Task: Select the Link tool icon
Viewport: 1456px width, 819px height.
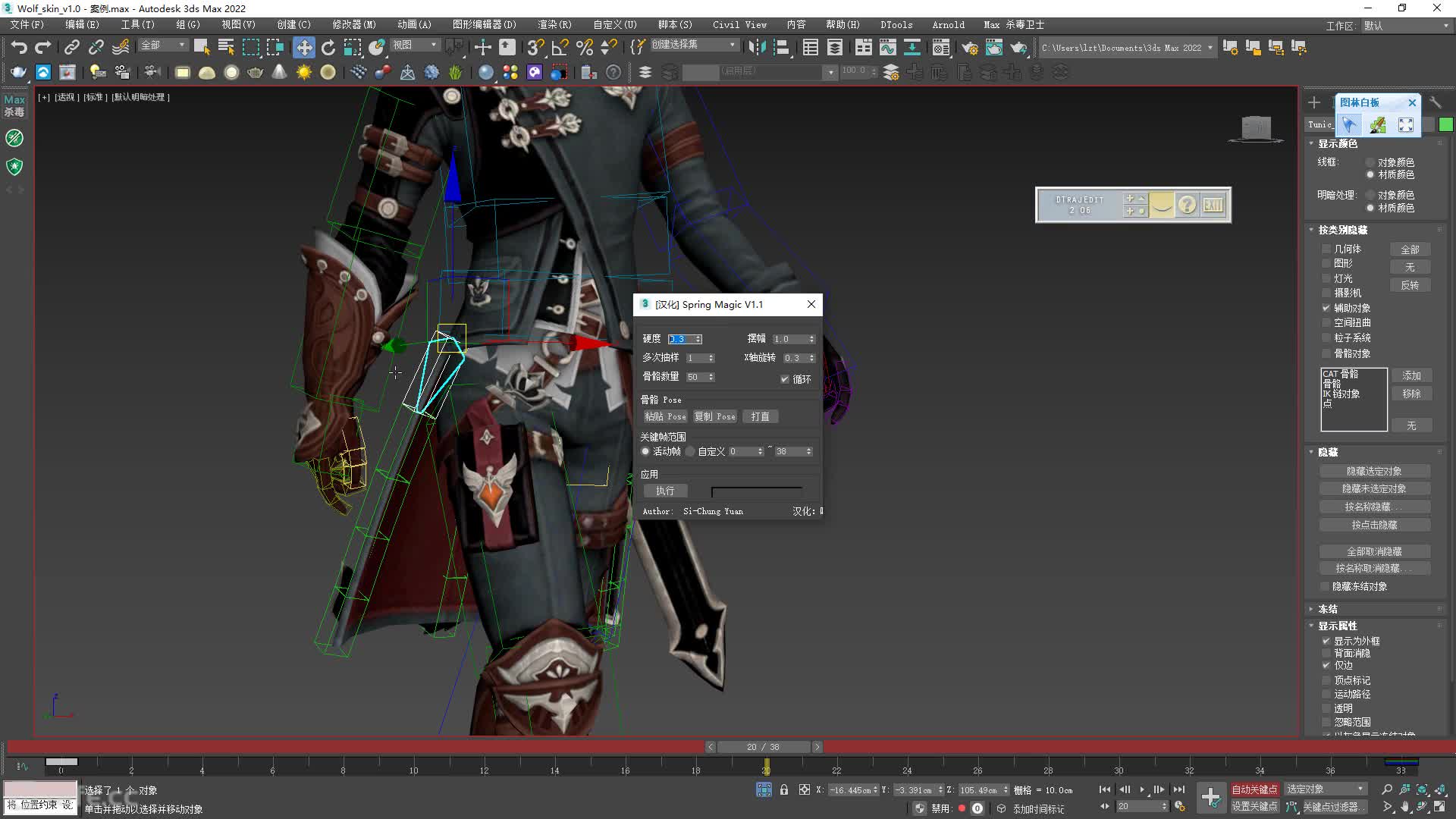Action: pyautogui.click(x=71, y=48)
